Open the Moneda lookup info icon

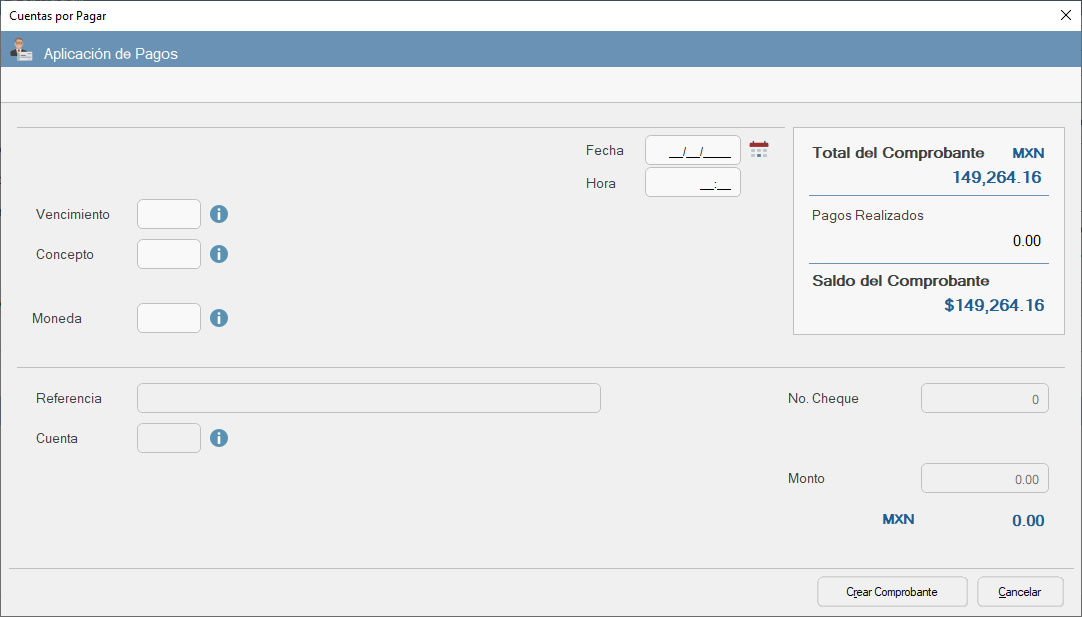pyautogui.click(x=219, y=318)
